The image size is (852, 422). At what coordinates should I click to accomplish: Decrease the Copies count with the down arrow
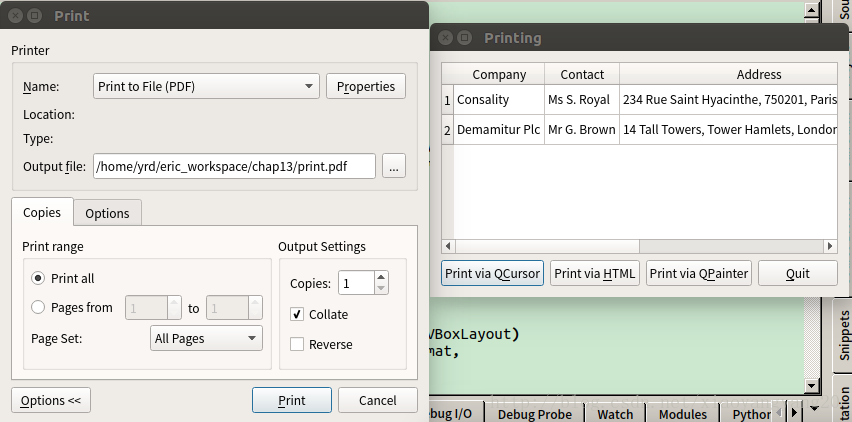click(x=381, y=289)
